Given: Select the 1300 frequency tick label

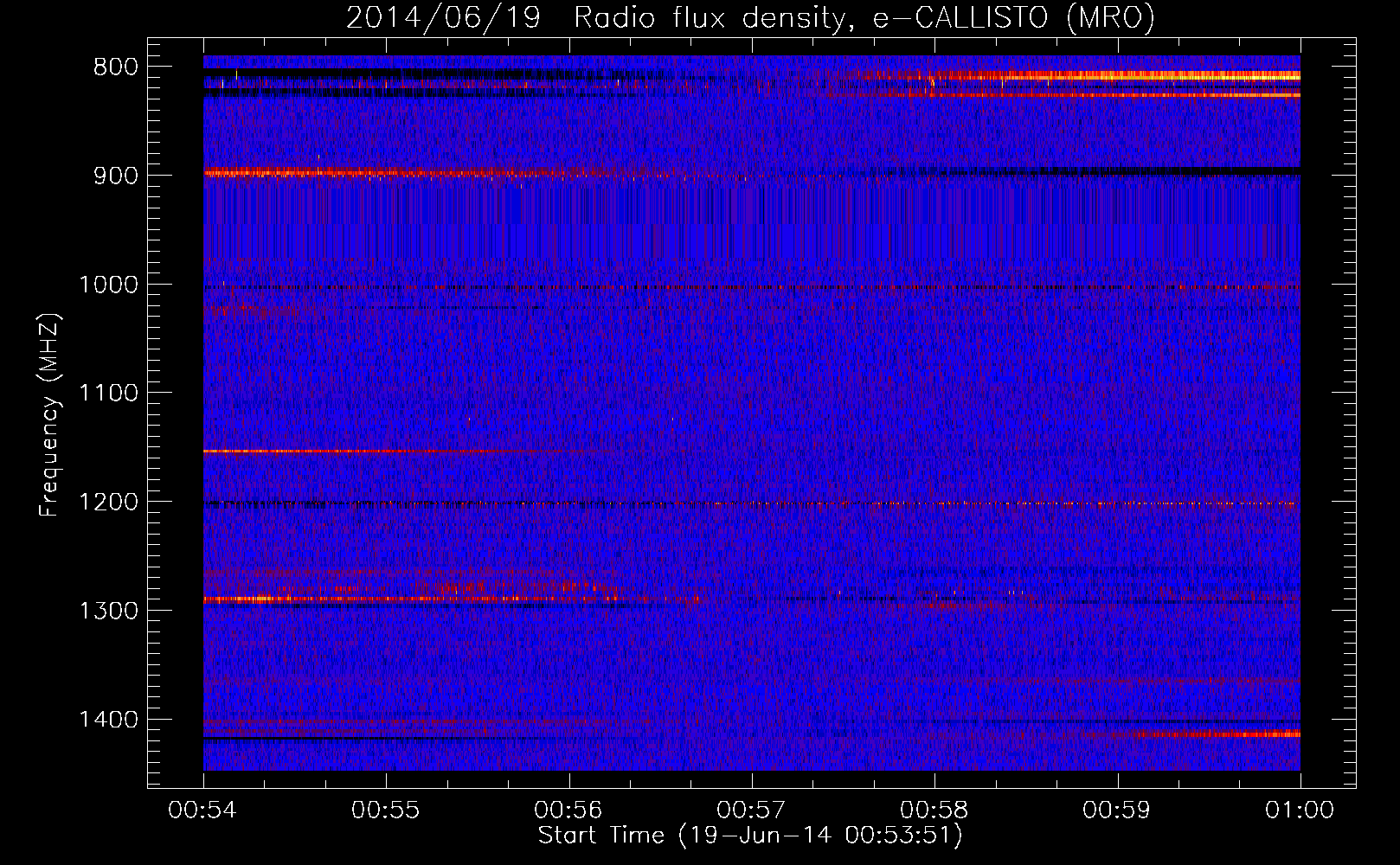Looking at the screenshot, I should [108, 611].
